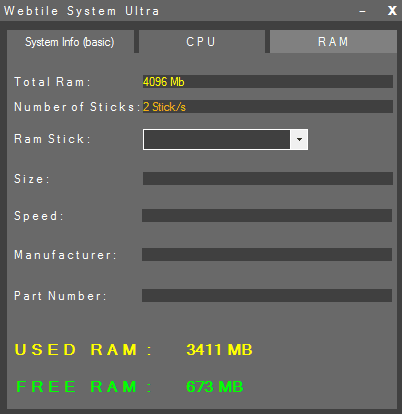Image resolution: width=402 pixels, height=414 pixels.
Task: Click the Used RAM value 3411 MB
Action: click(219, 350)
